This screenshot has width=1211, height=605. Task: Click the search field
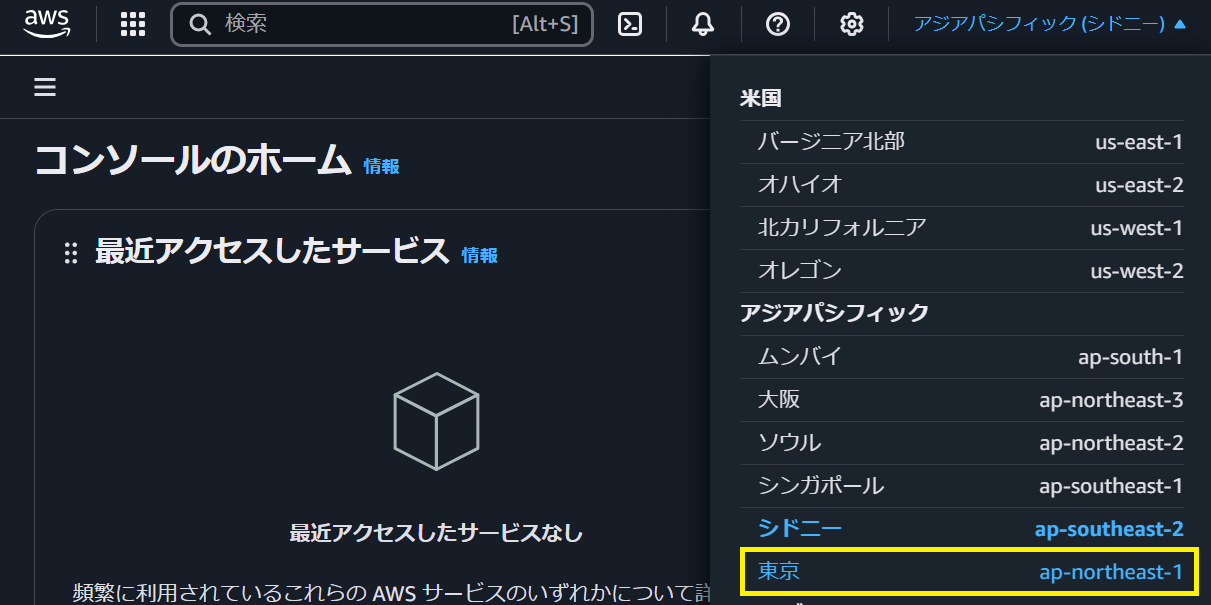tap(382, 24)
